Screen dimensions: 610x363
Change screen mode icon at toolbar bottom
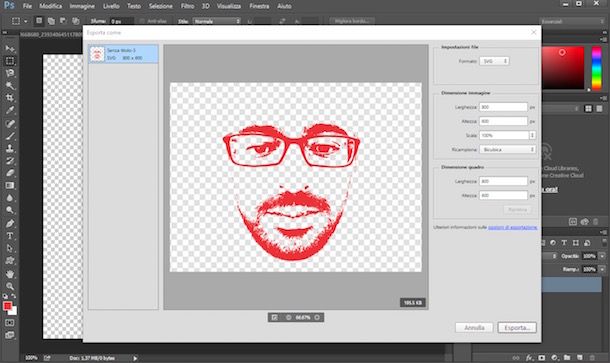(x=10, y=335)
